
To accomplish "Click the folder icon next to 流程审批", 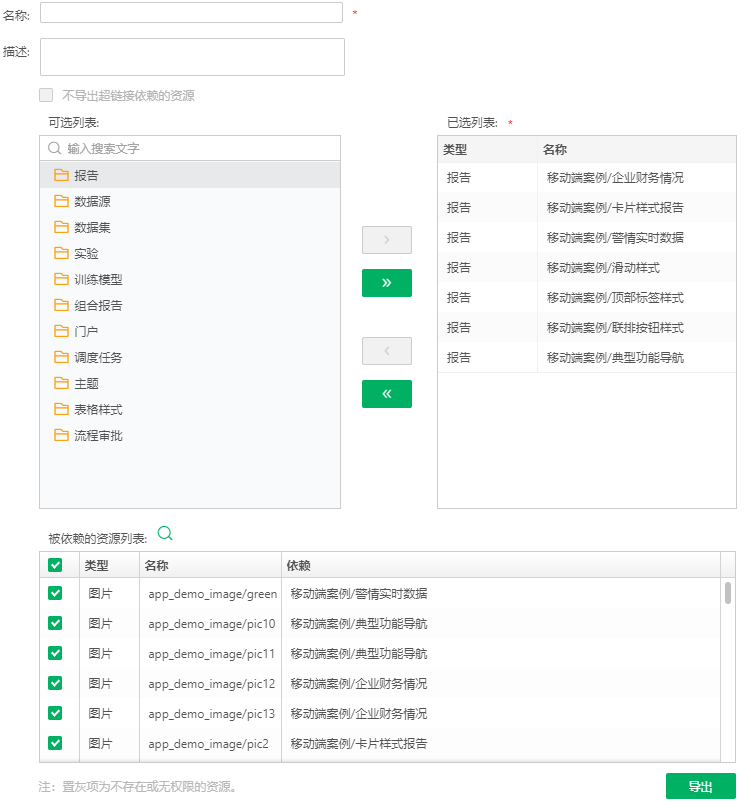I will point(61,435).
